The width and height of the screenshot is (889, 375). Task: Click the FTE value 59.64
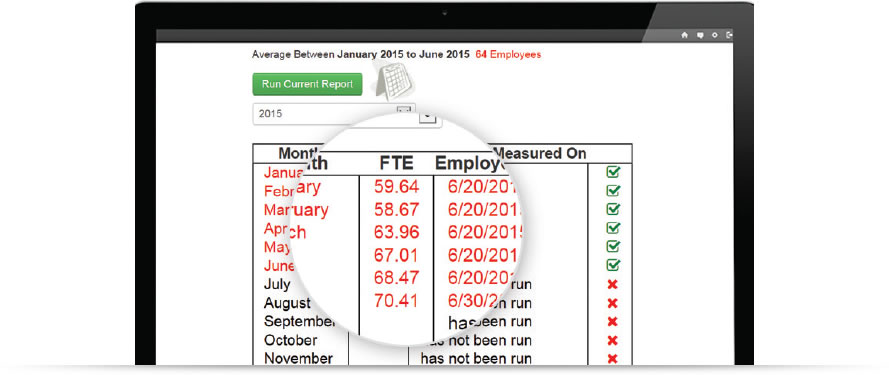[396, 186]
